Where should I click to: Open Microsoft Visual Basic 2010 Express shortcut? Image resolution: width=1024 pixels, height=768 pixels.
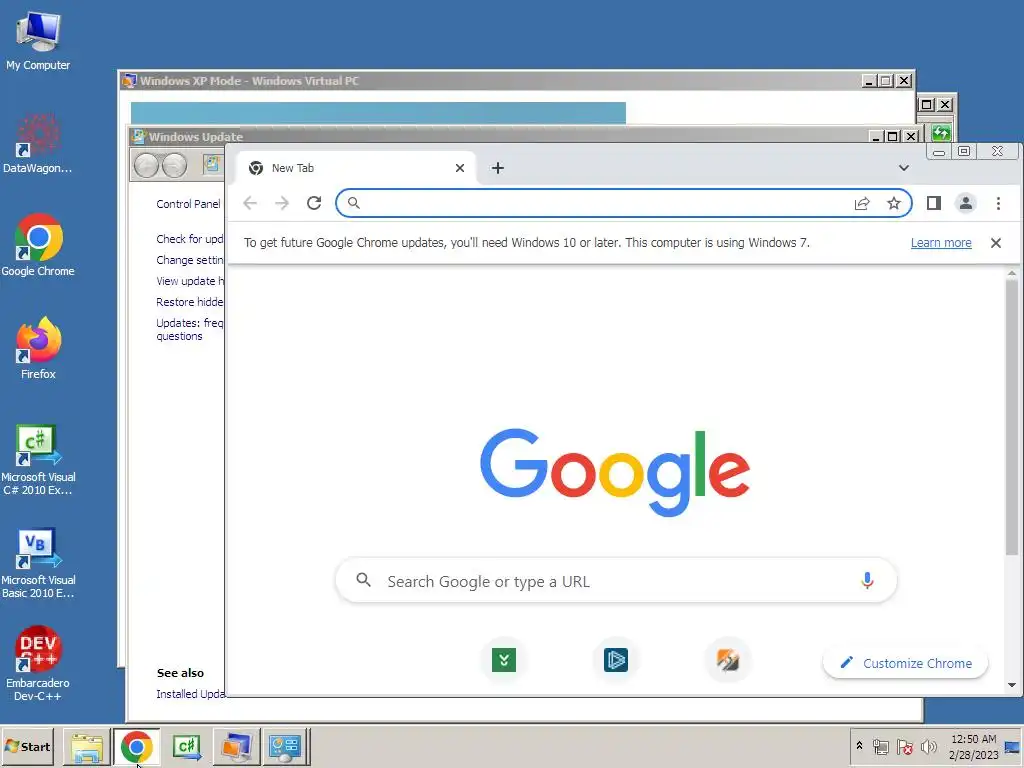pos(38,563)
